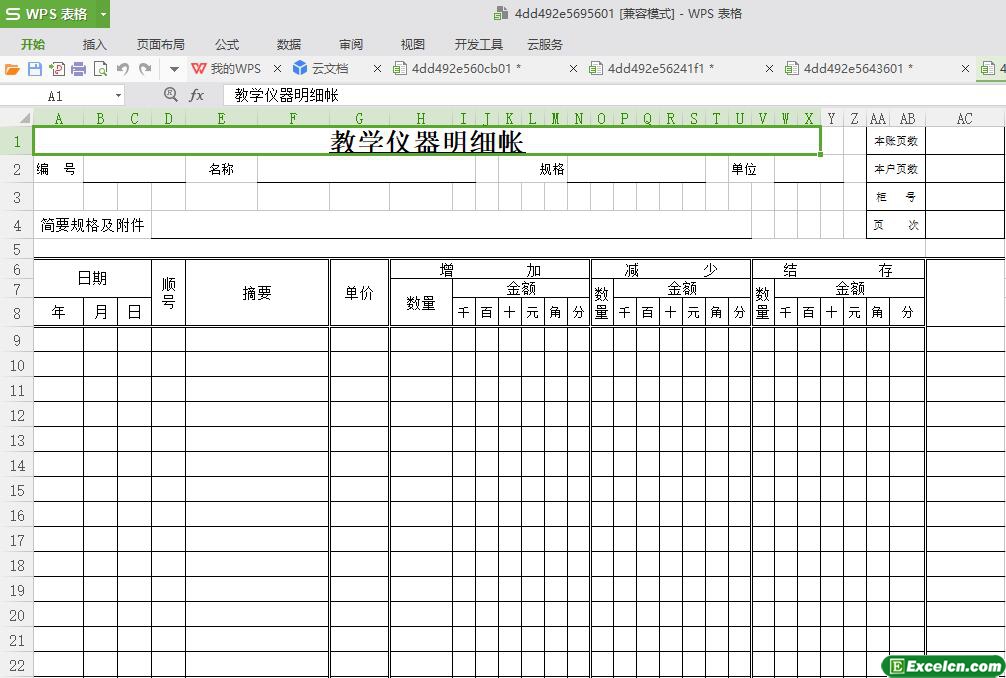
Task: Open Print Preview from quick toolbar
Action: point(100,69)
